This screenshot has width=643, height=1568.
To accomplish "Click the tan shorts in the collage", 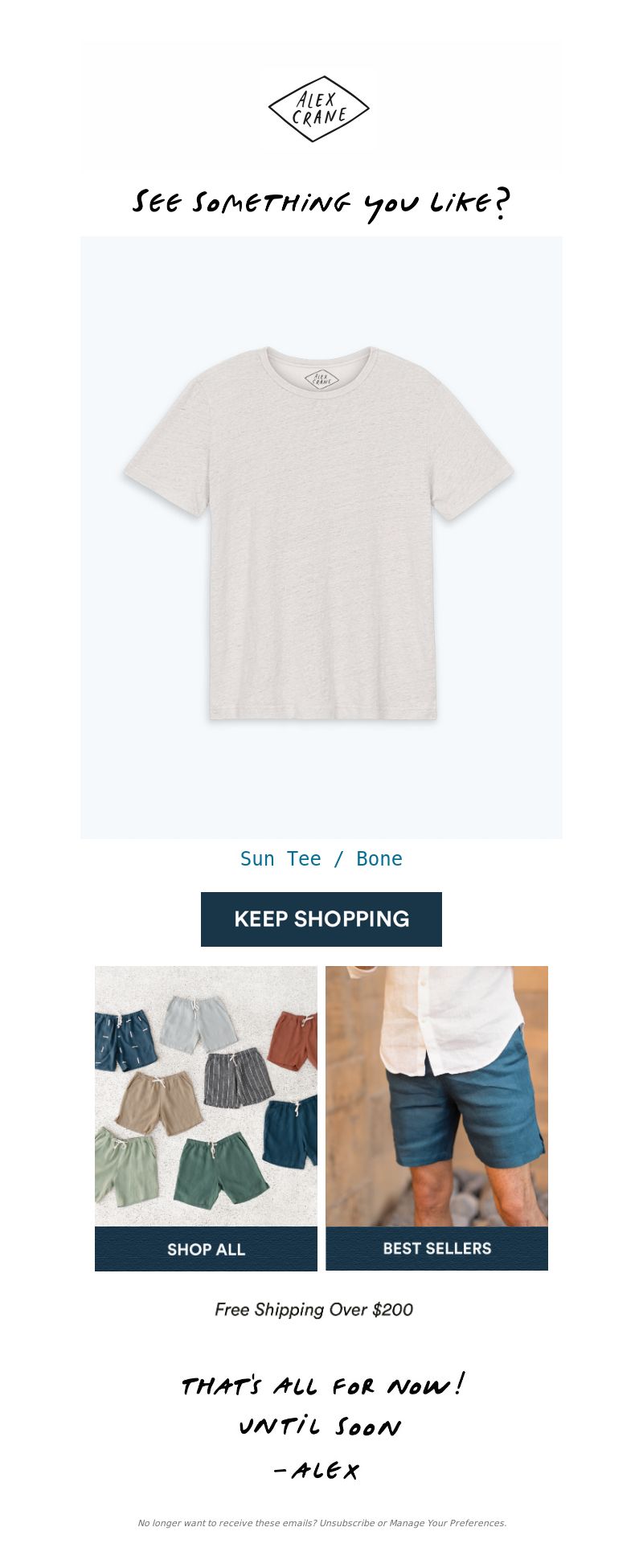I will (x=158, y=1103).
